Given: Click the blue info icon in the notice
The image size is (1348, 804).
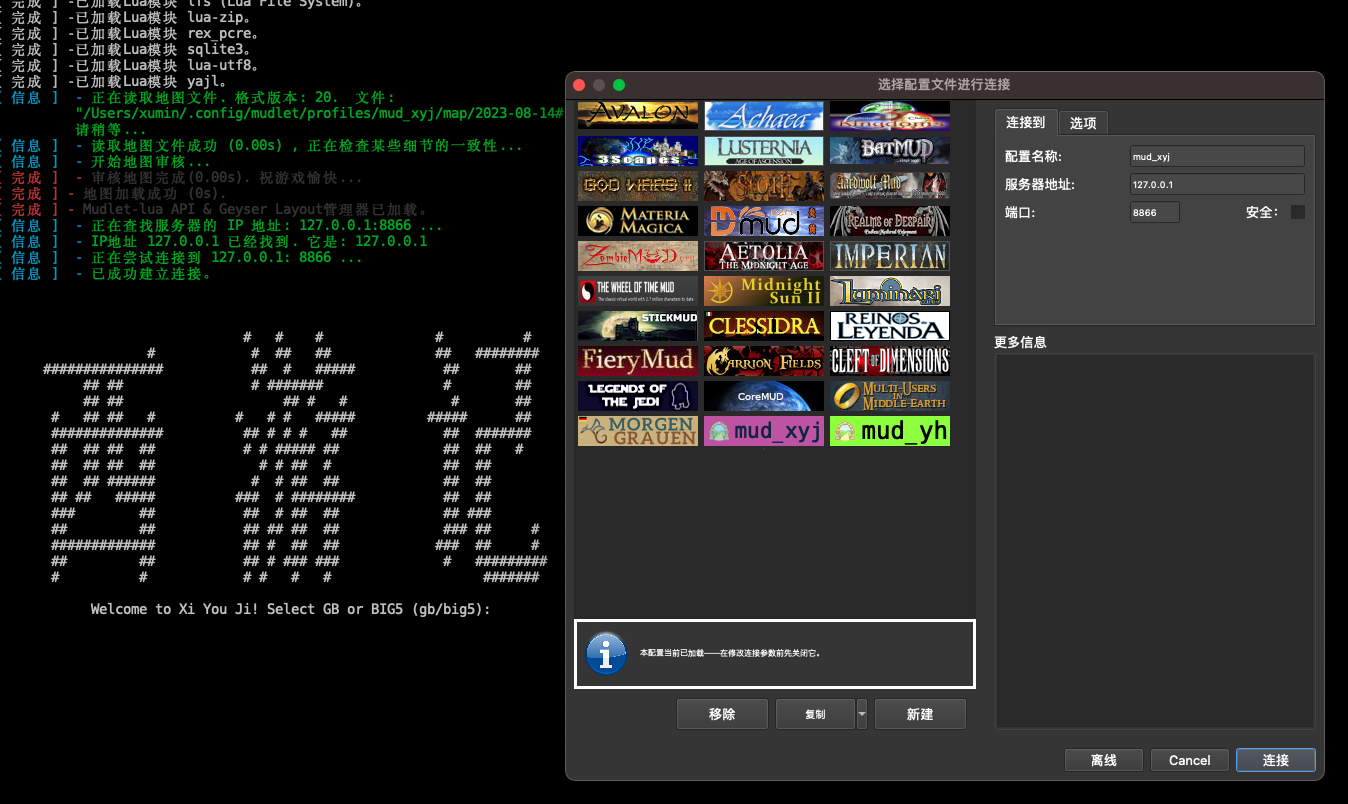Looking at the screenshot, I should pos(606,653).
